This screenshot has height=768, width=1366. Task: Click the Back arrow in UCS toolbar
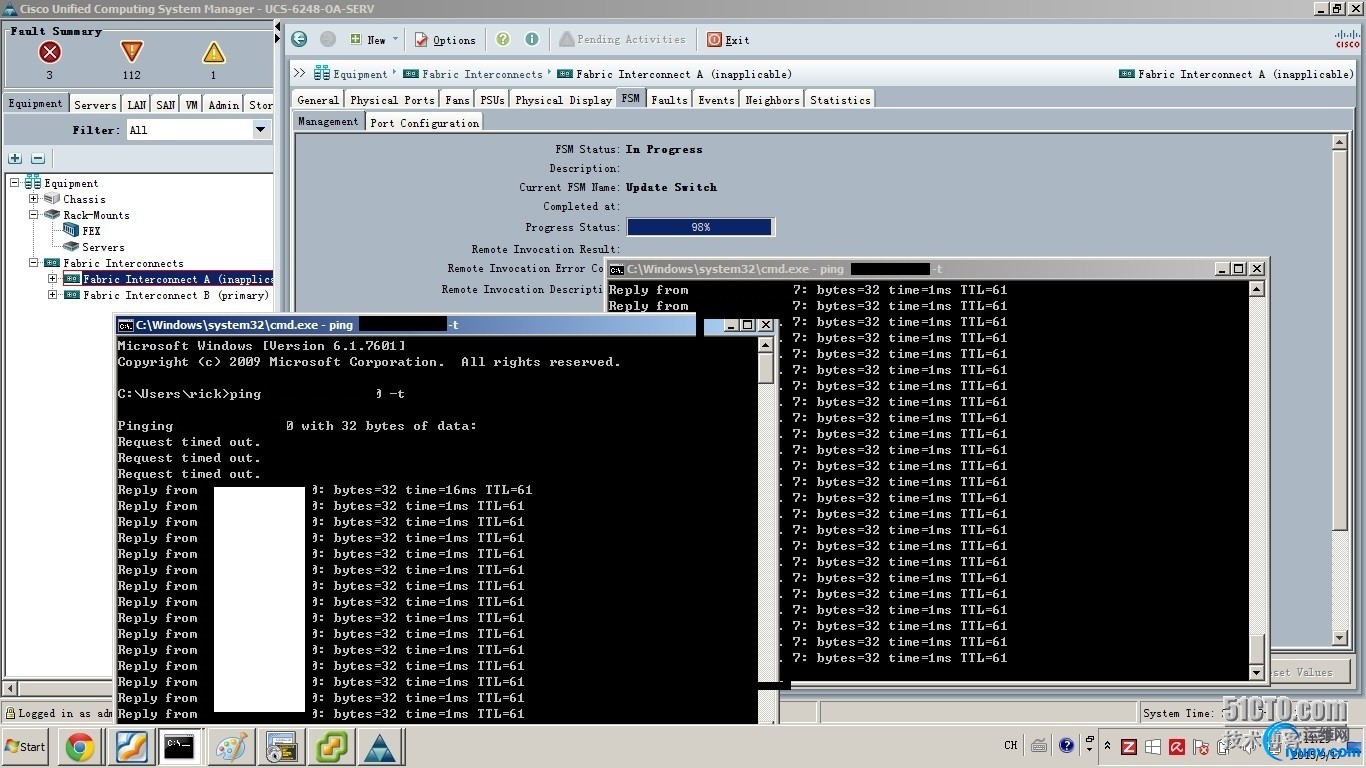[299, 39]
